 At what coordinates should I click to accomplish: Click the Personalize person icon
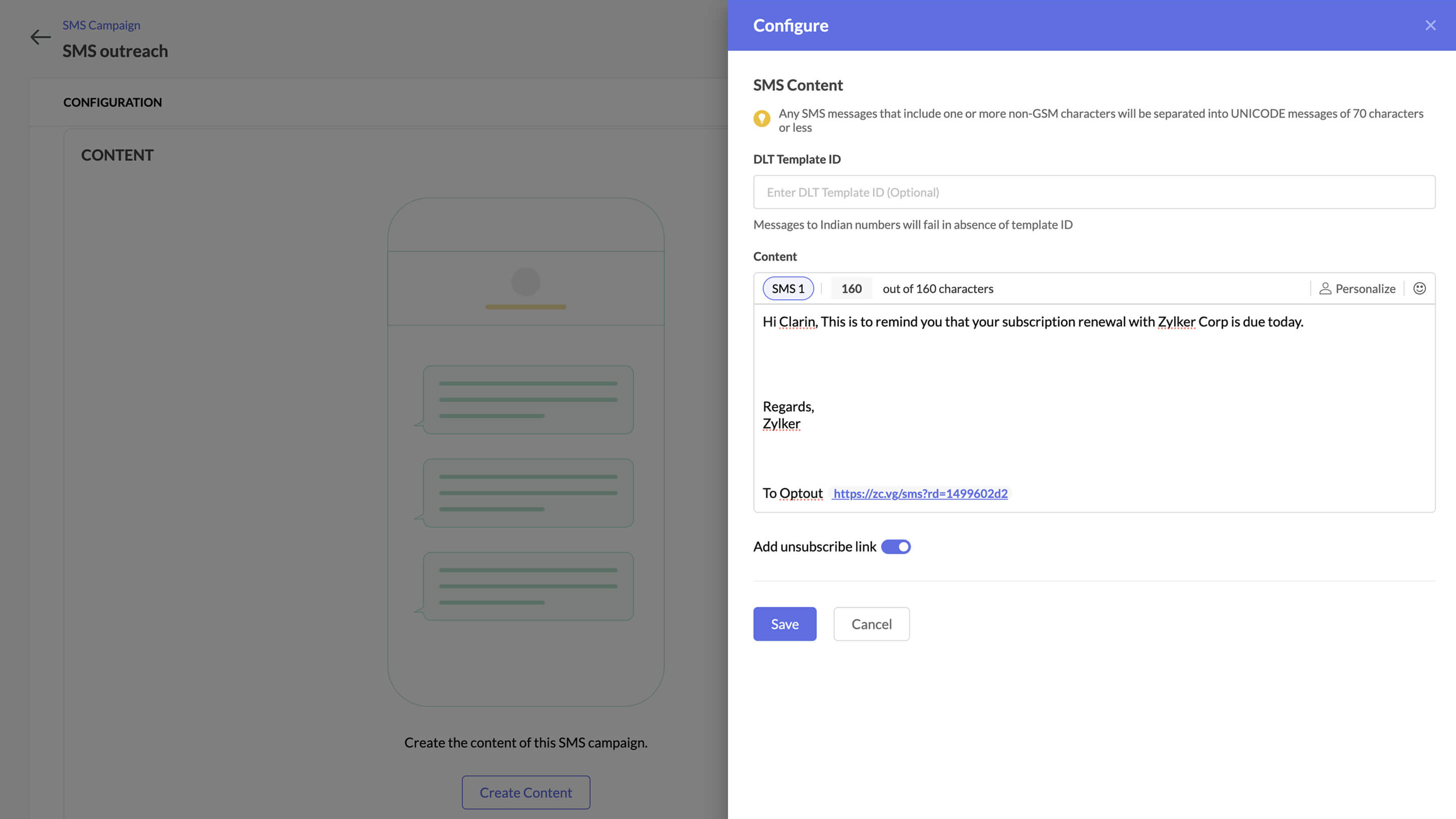click(1325, 289)
